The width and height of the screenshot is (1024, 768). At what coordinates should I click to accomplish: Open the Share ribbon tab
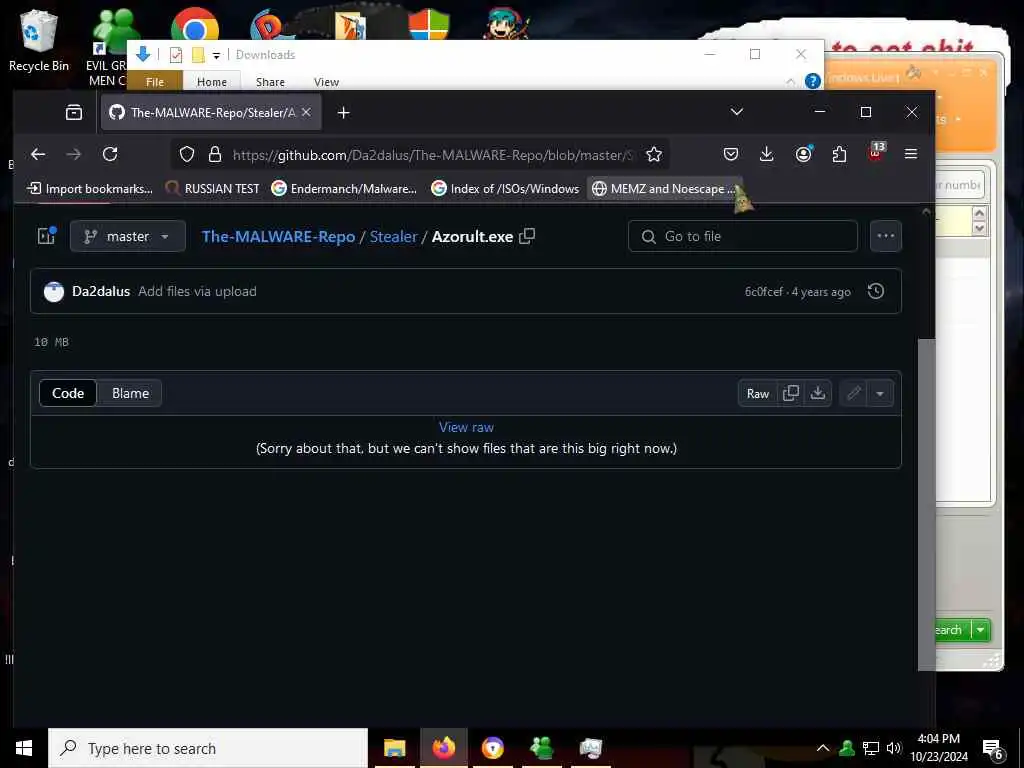coord(270,82)
